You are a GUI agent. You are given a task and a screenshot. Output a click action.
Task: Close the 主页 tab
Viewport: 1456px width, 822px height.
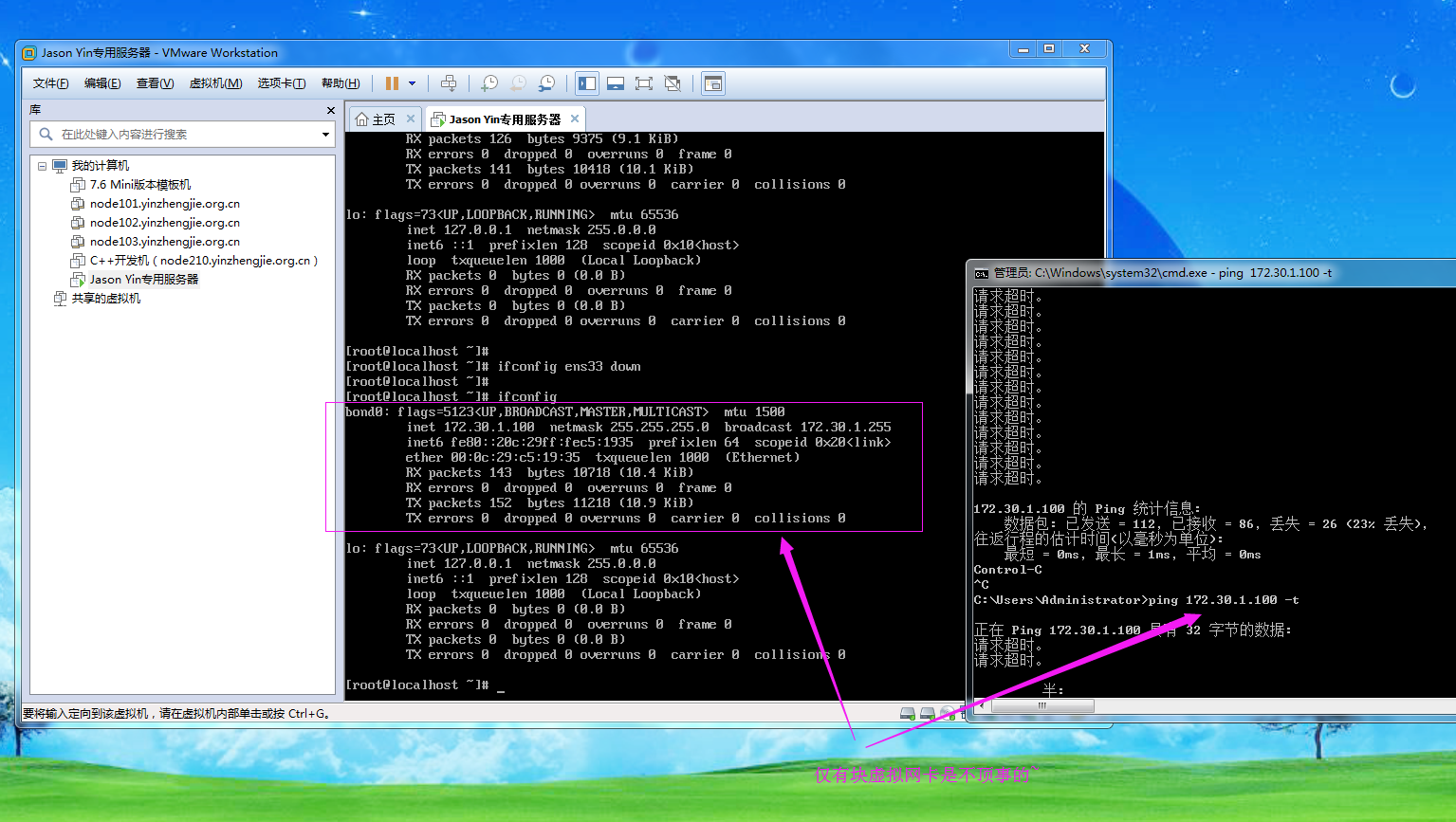coord(411,119)
